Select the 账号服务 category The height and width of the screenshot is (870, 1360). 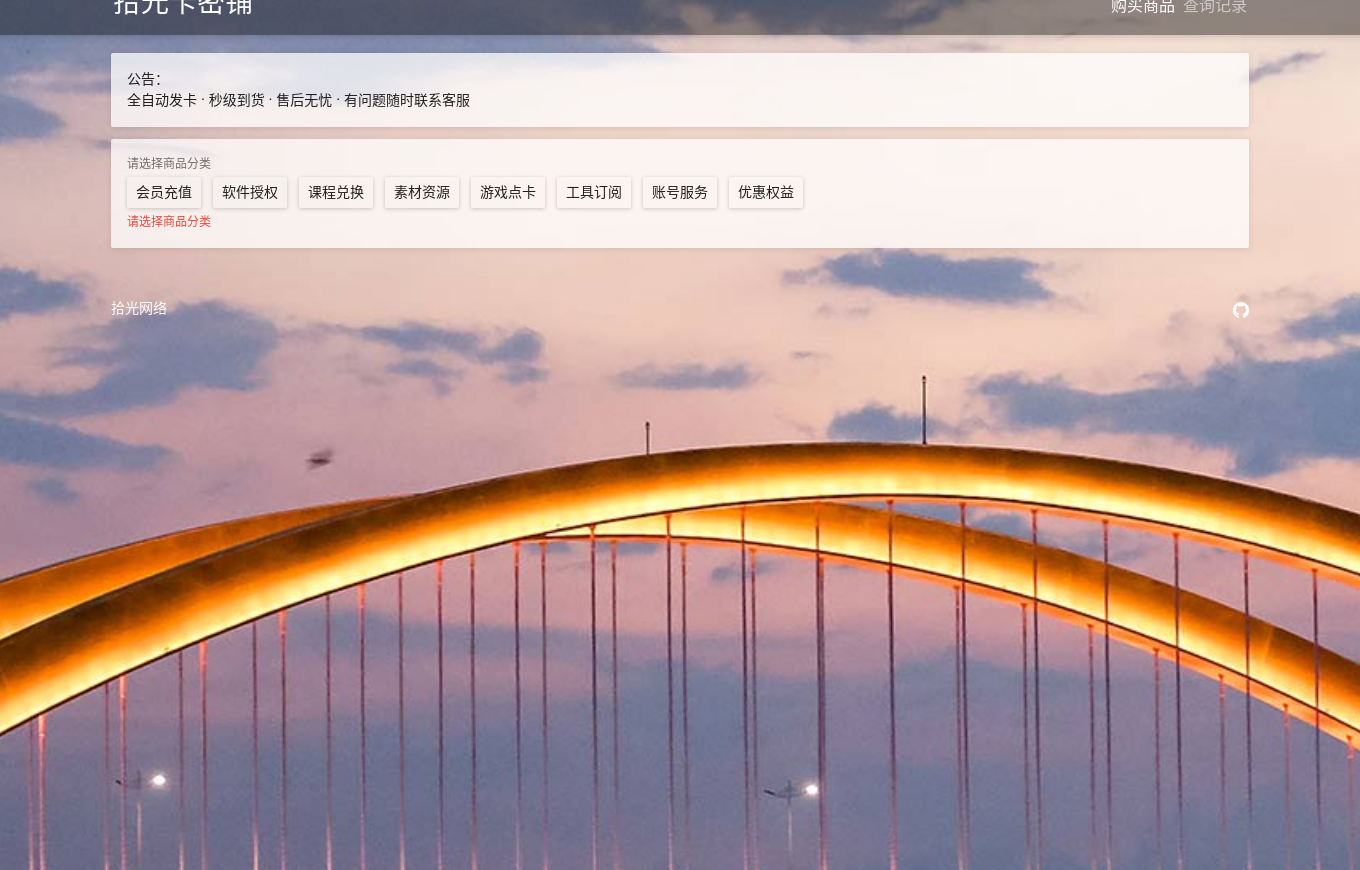click(680, 193)
